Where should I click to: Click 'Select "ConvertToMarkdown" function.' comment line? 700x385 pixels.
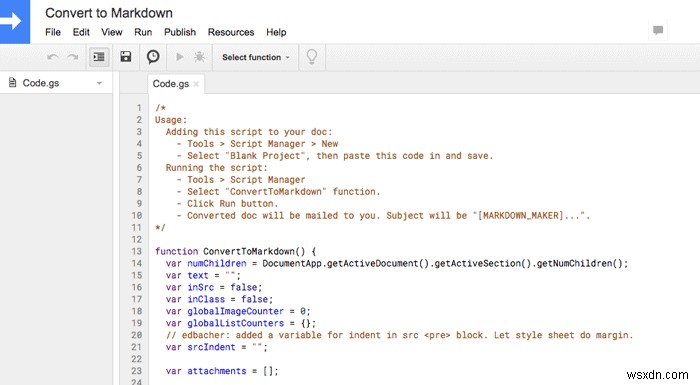click(x=278, y=192)
